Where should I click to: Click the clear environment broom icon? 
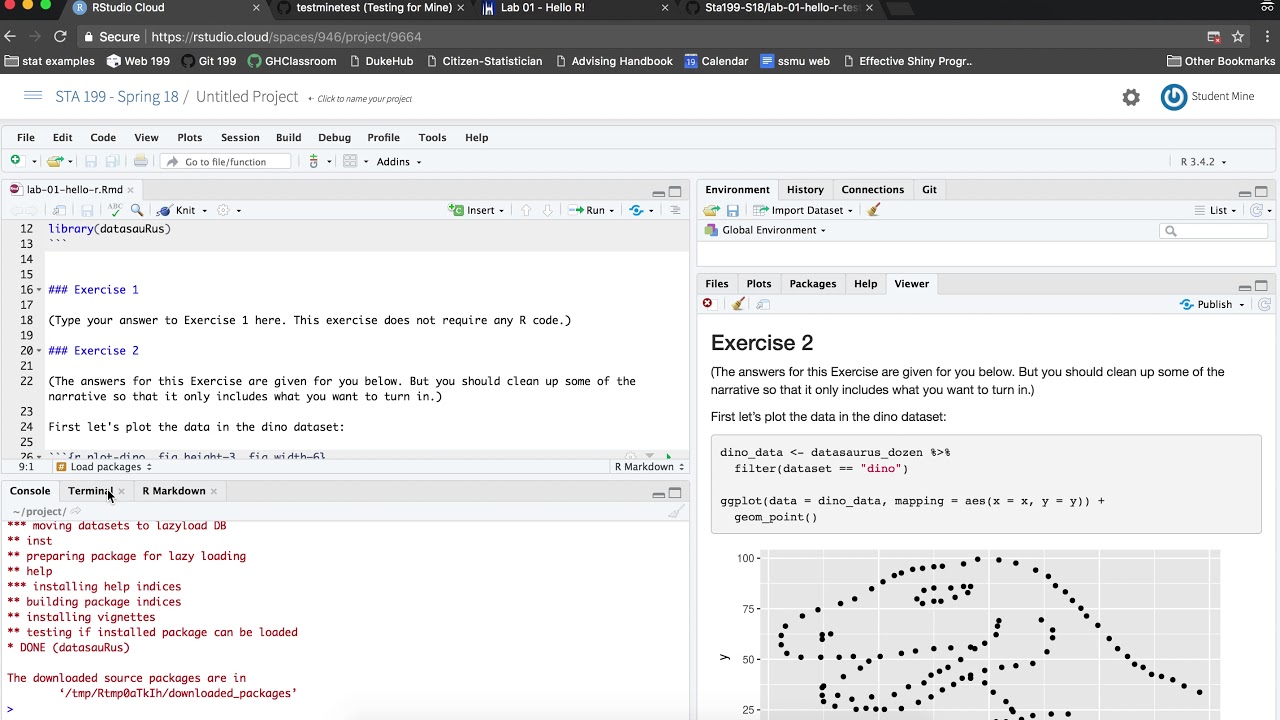[873, 210]
